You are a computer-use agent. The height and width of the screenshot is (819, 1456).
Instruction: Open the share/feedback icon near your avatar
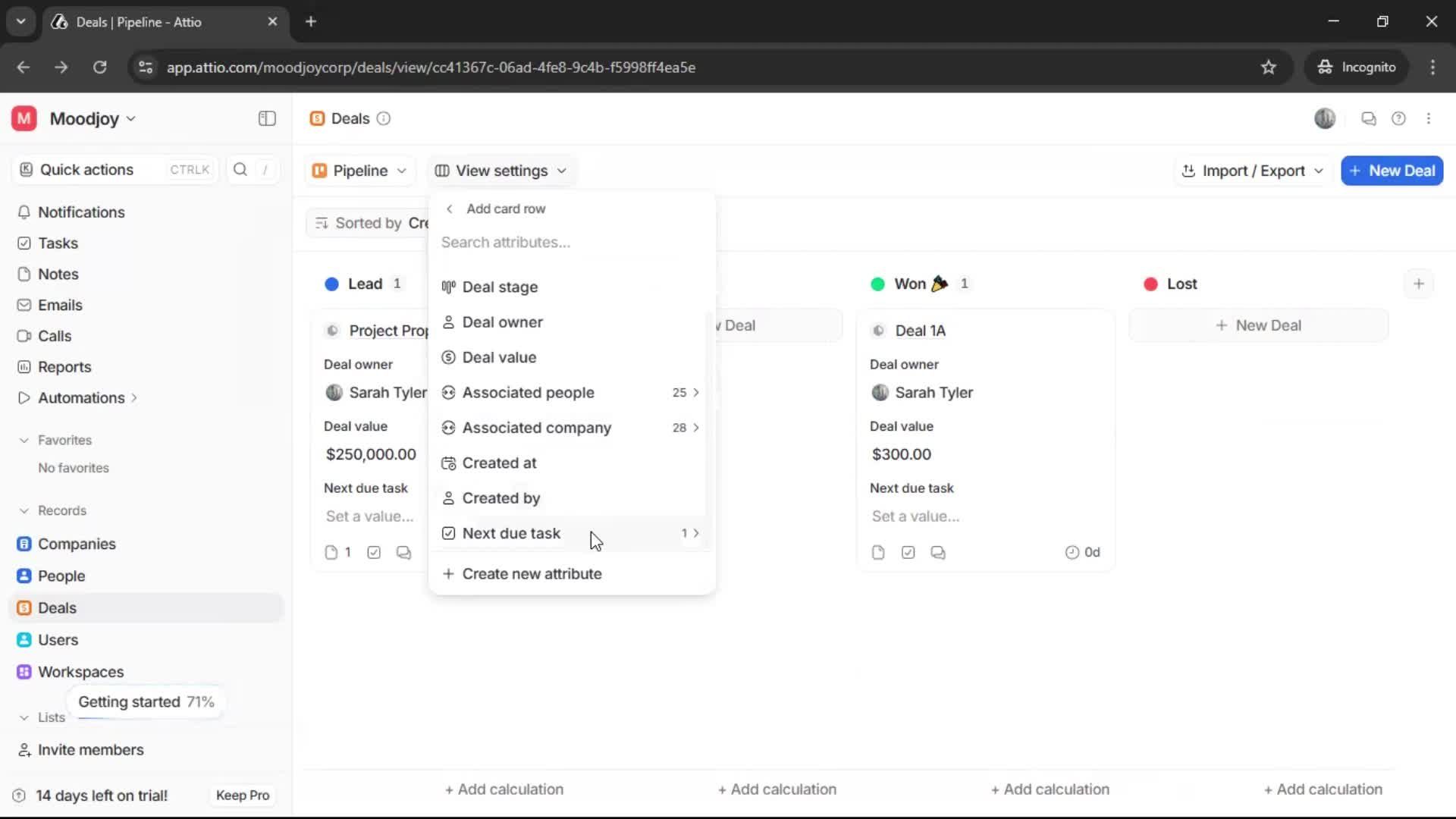[1368, 118]
